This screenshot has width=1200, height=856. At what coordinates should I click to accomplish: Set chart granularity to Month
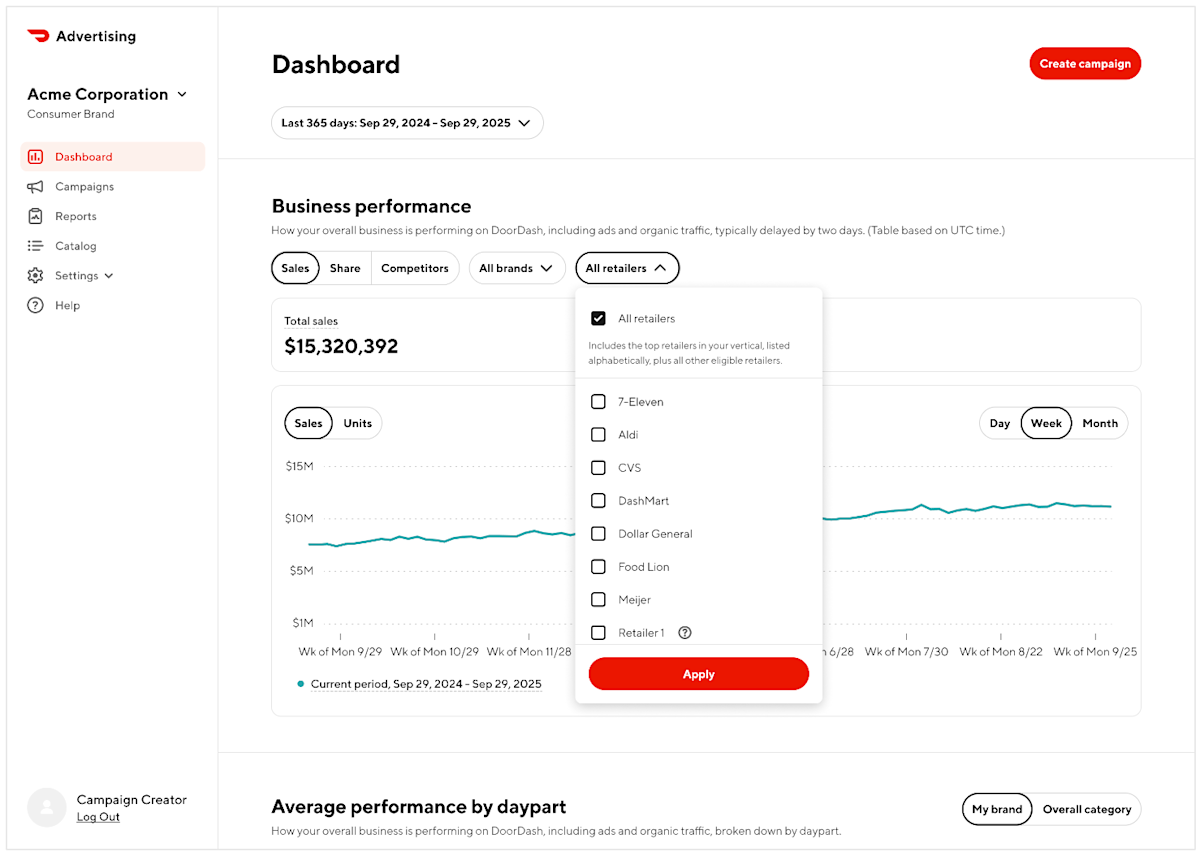[x=1100, y=423]
